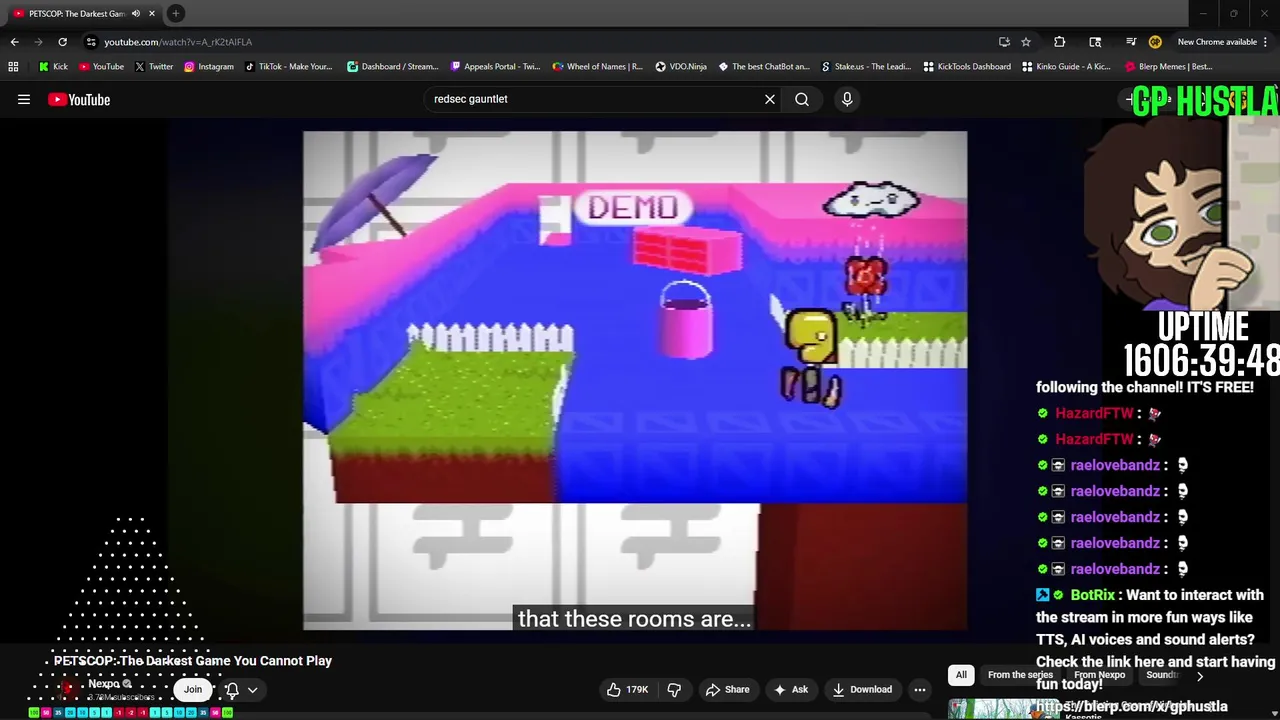Select the From Nexpo chip

[x=1099, y=675]
